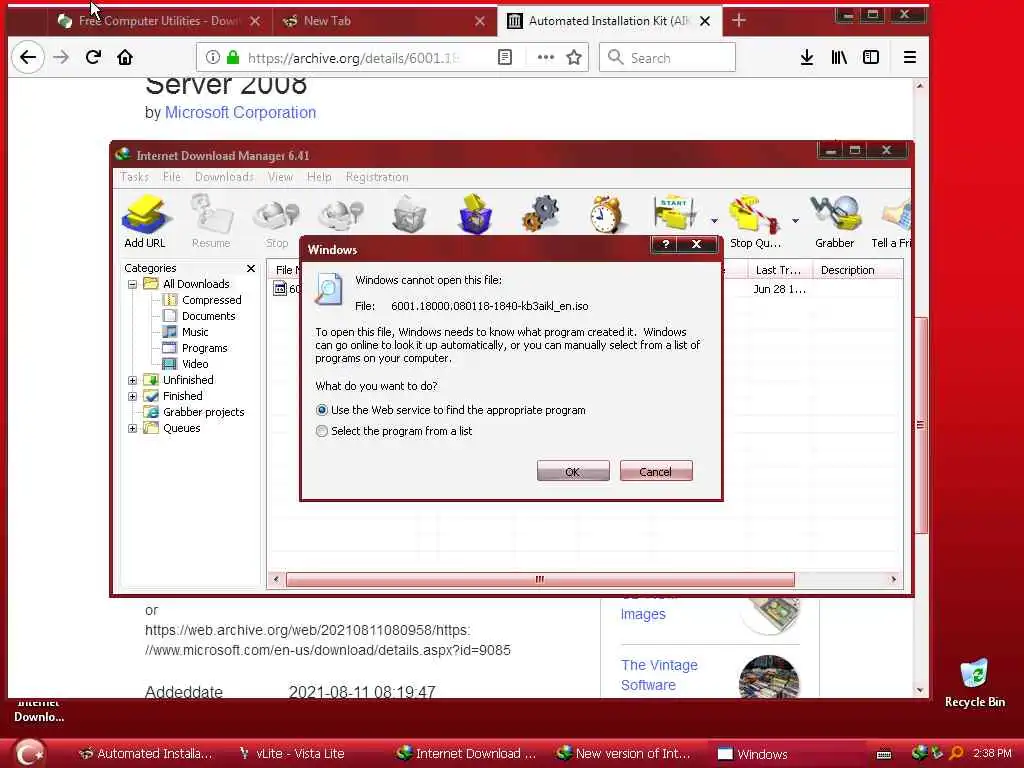
Task: Open the Registration menu in IDM
Action: coord(377,177)
